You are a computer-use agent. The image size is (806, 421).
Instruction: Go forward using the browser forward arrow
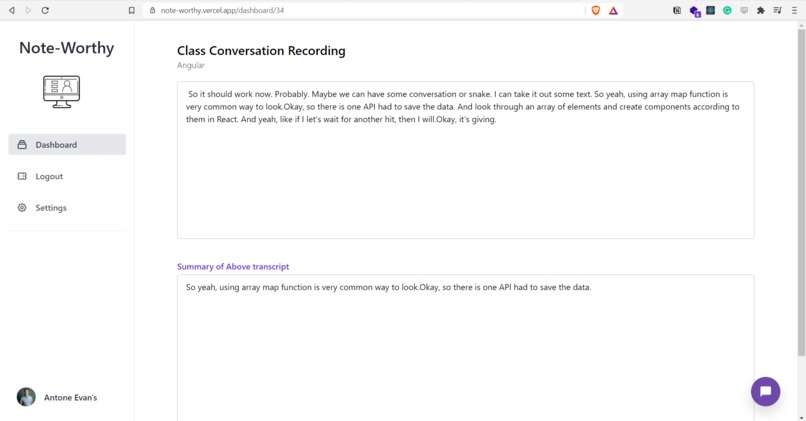[28, 10]
